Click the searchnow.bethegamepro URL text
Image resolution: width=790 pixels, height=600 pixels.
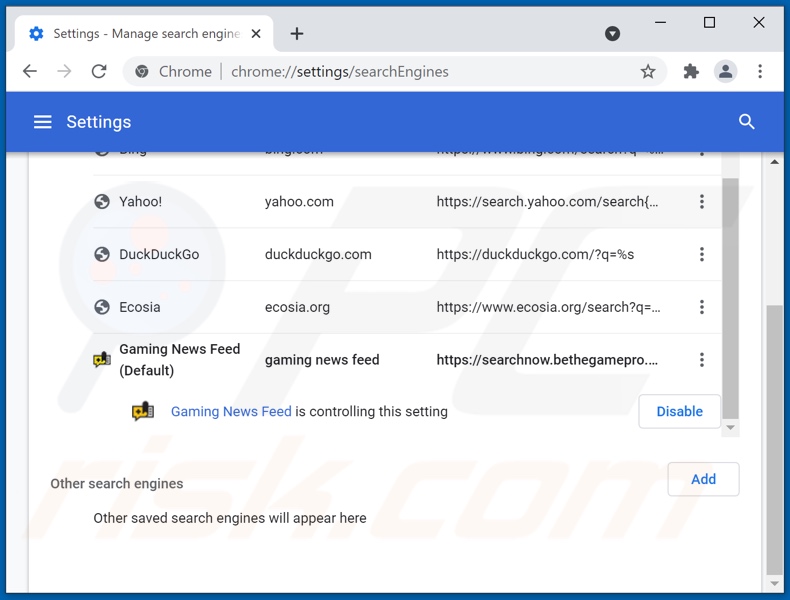[x=547, y=360]
